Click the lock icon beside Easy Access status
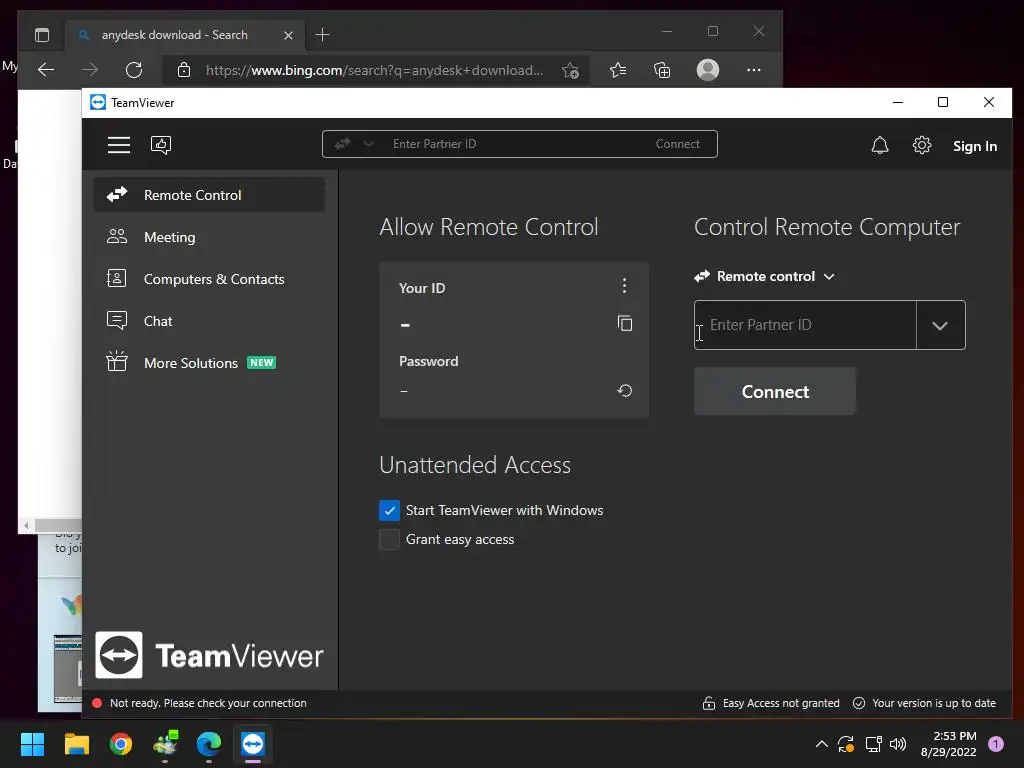This screenshot has width=1024, height=768. pyautogui.click(x=709, y=703)
